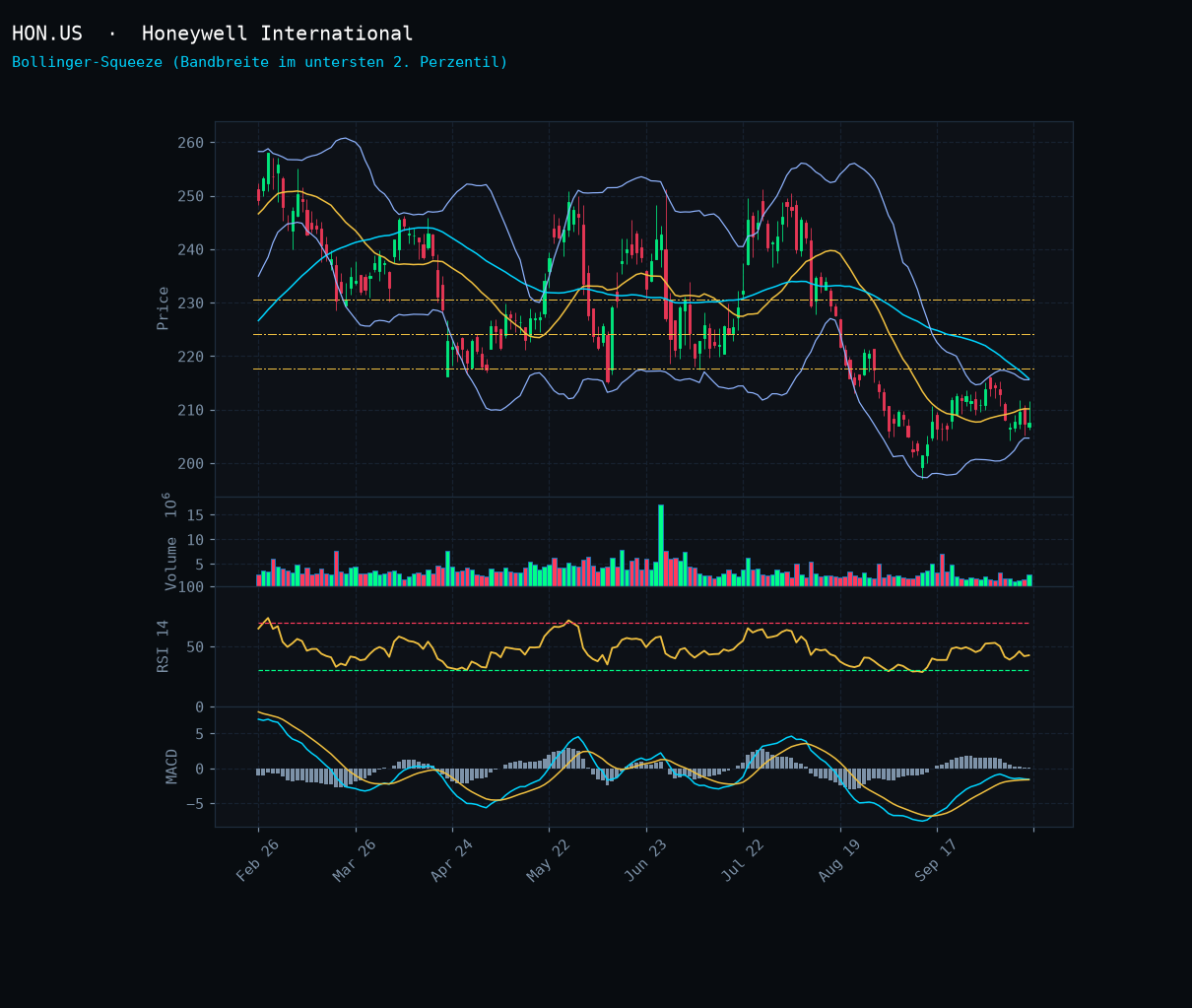The width and height of the screenshot is (1192, 1008).
Task: Click the 5 tick on the Volume axis
Action: pyautogui.click(x=200, y=564)
